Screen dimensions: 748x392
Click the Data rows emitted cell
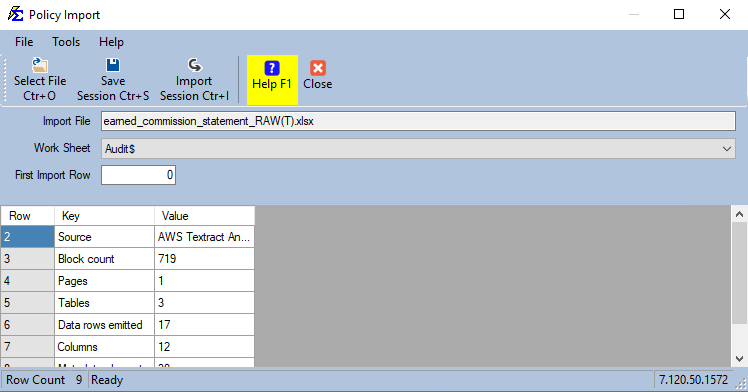104,325
